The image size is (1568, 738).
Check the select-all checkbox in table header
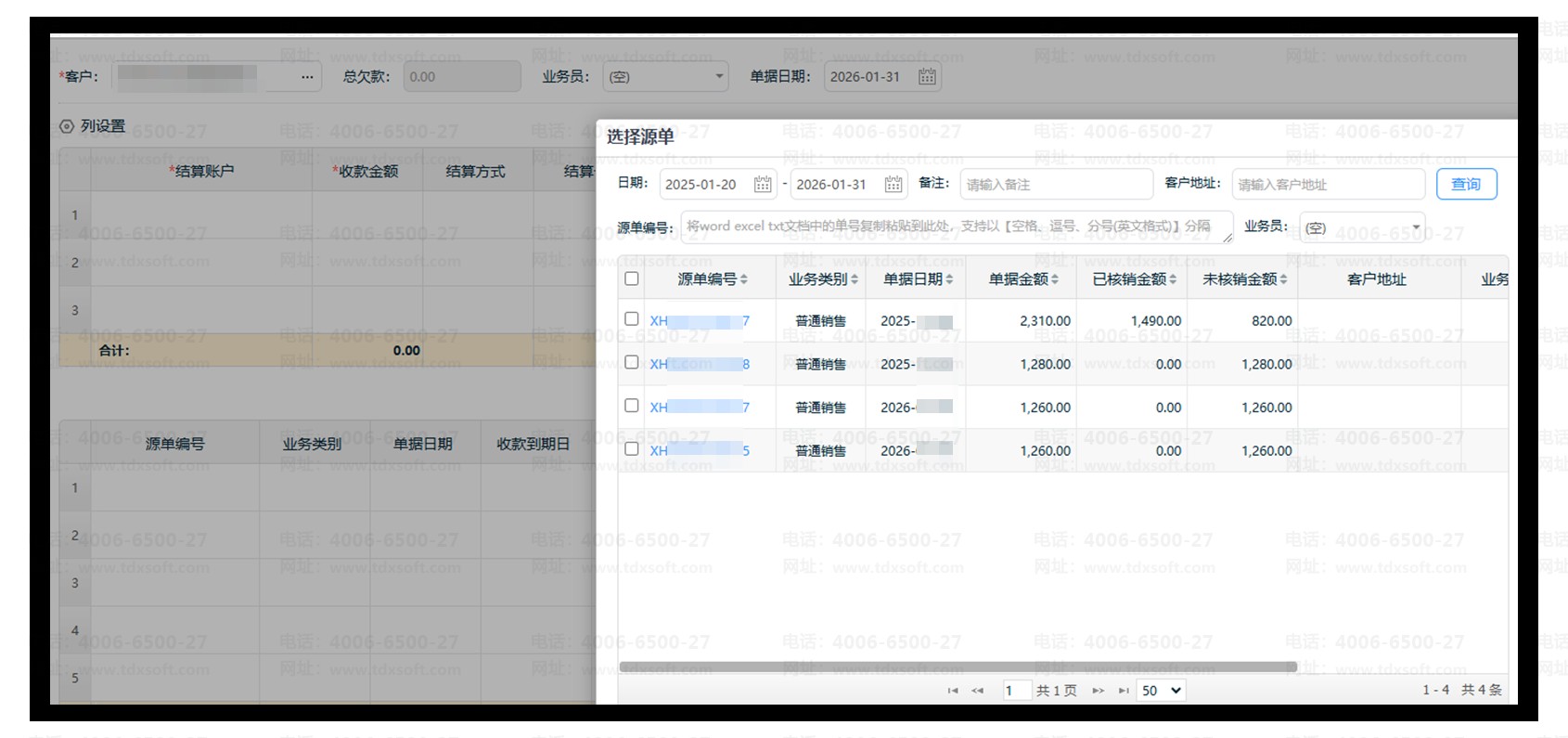tap(632, 278)
